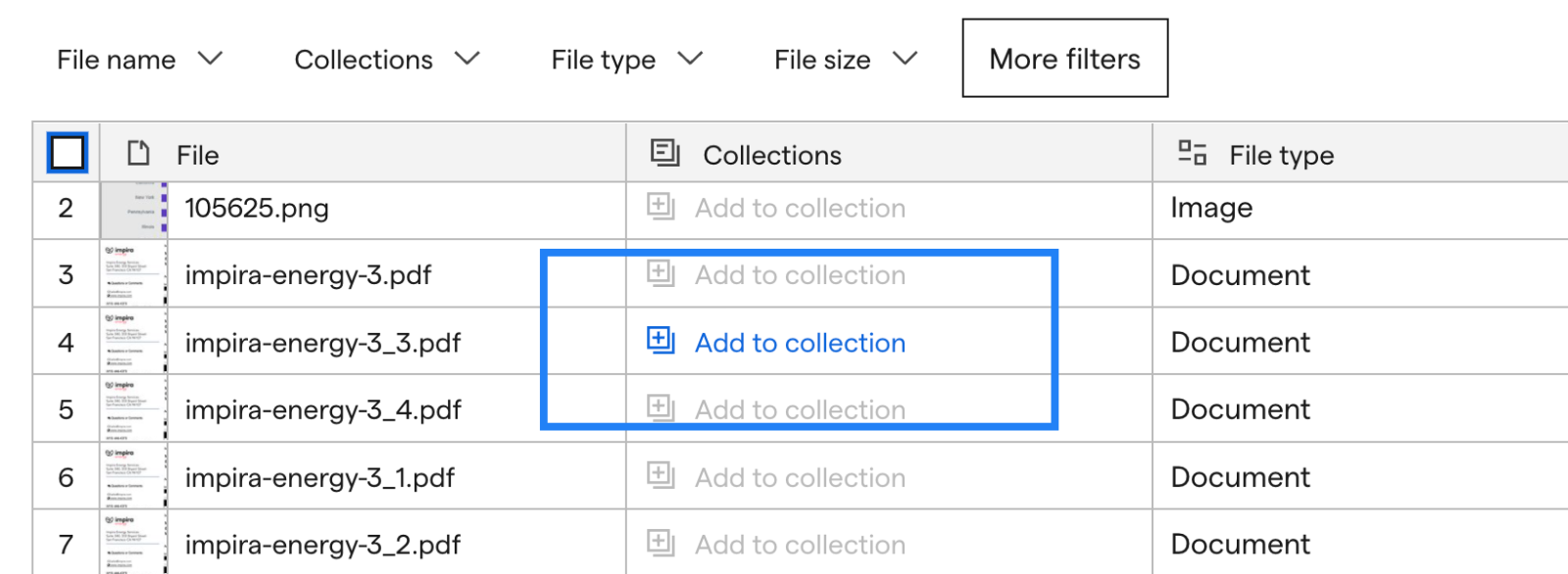The width and height of the screenshot is (1568, 574).
Task: Click add-to-collection plus icon for impira-energy-3.pdf
Action: coord(661,273)
